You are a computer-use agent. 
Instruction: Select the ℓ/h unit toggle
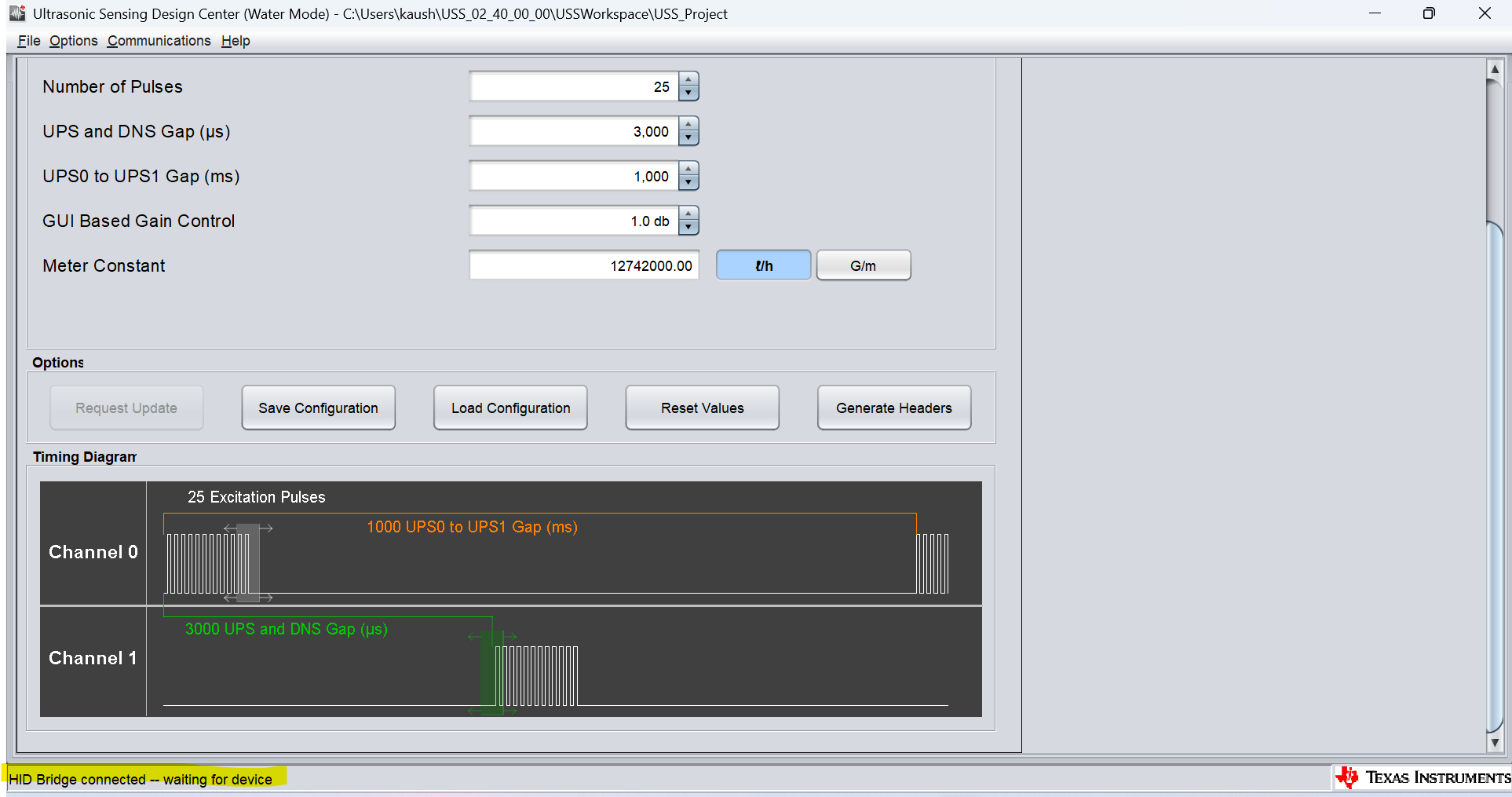coord(764,265)
